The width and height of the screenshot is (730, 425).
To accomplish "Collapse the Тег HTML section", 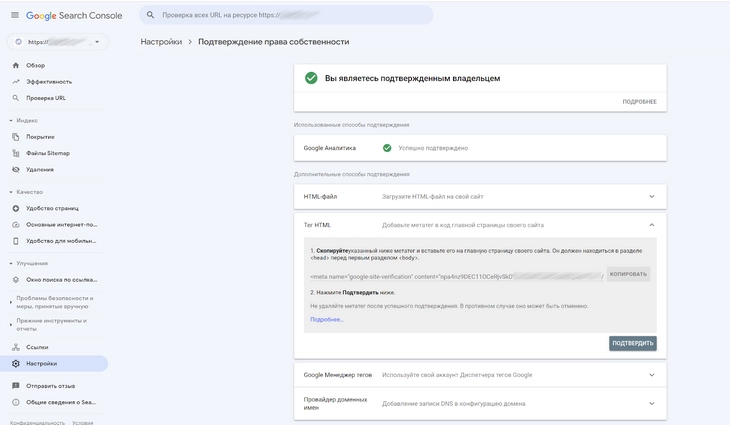I will point(651,225).
